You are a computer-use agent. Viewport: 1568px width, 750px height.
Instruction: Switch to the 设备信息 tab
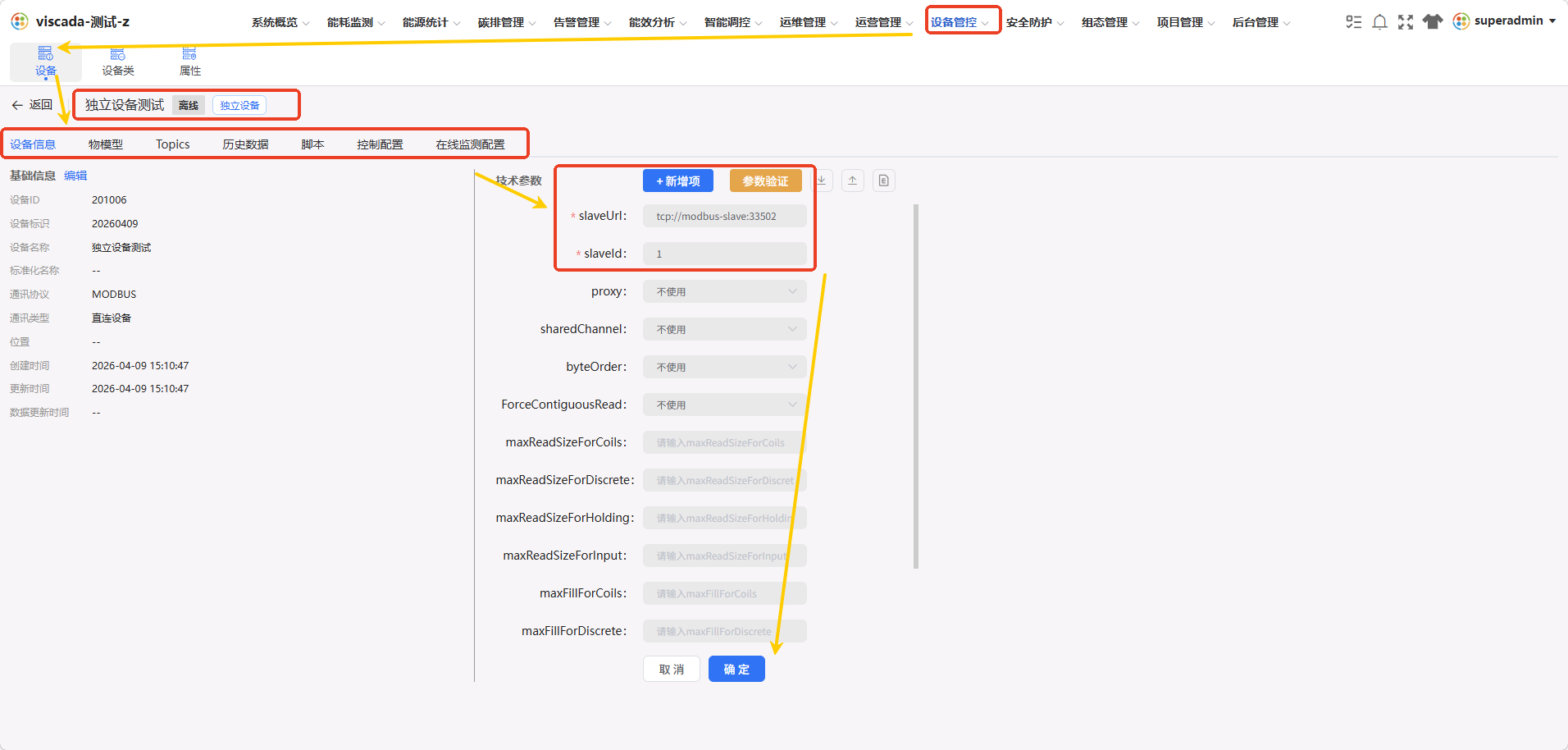point(33,144)
